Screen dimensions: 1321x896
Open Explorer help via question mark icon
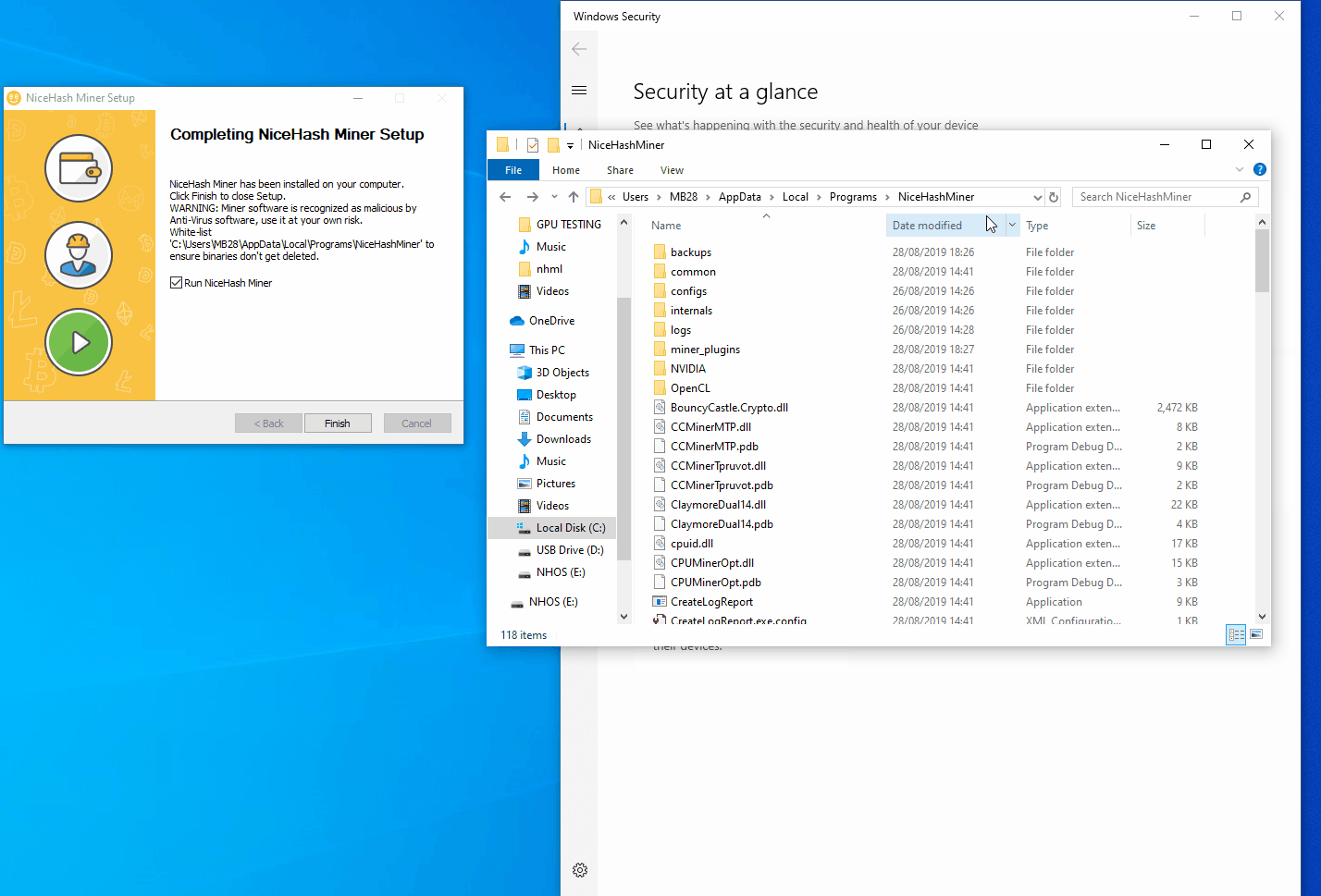tap(1260, 169)
